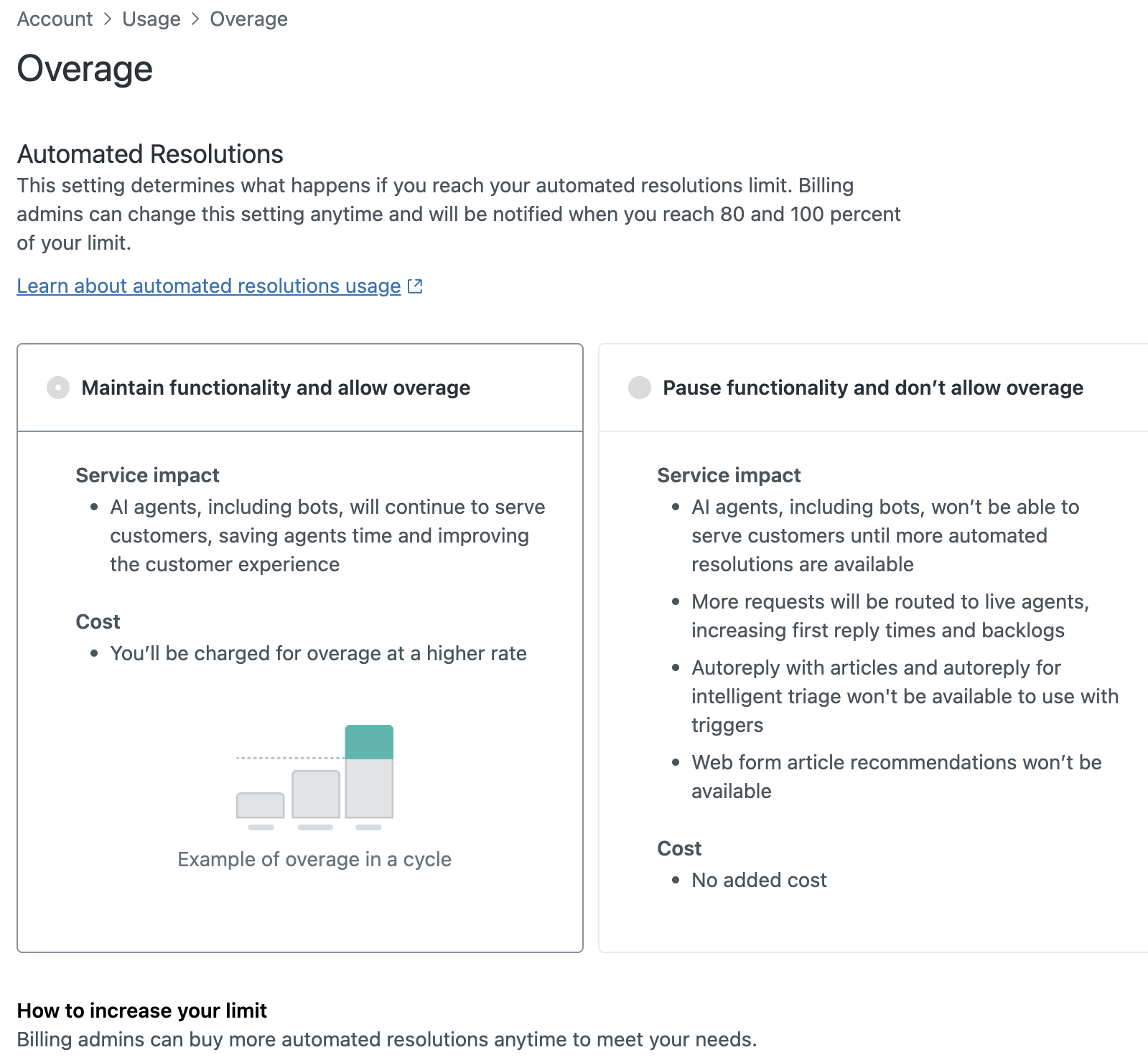Click the Pause functionality and don't allow overage label
Image resolution: width=1148 pixels, height=1060 pixels.
[x=873, y=388]
